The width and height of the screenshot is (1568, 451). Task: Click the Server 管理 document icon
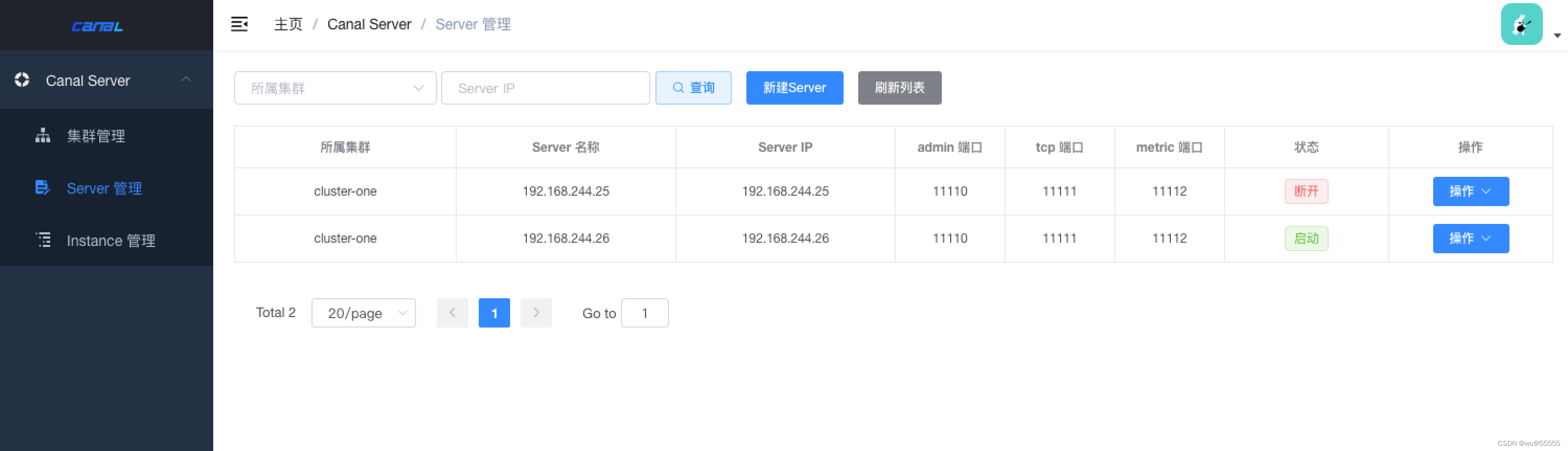click(x=42, y=188)
